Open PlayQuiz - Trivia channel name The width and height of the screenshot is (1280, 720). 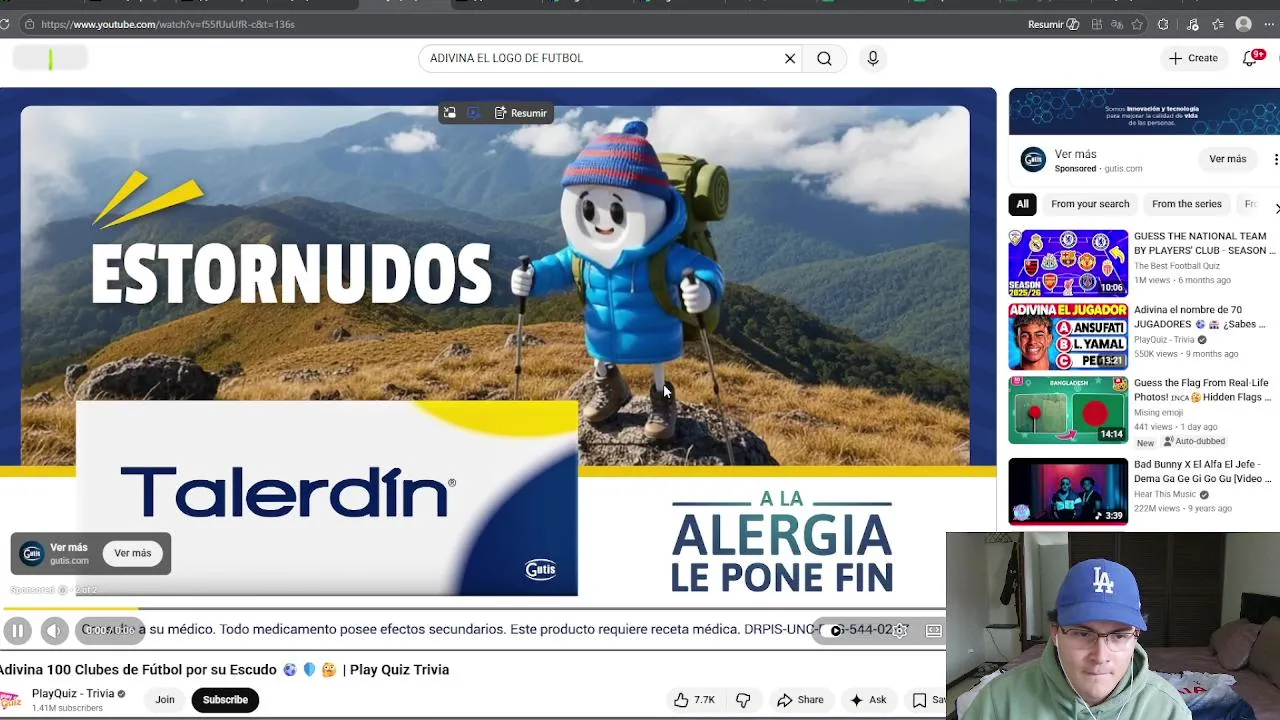tap(73, 694)
